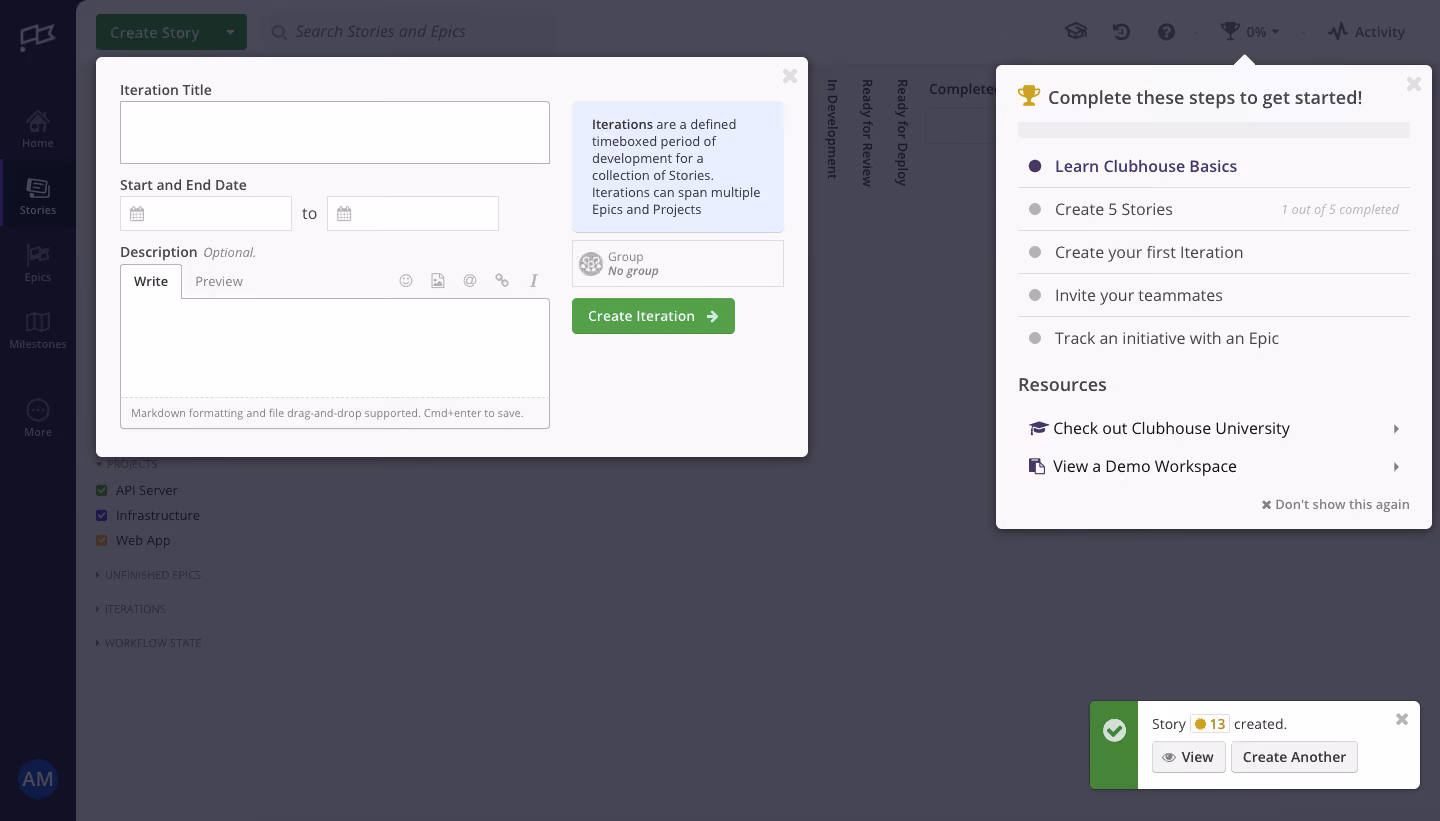Open the start date calendar field
Screen dimensions: 1440x821
point(206,213)
